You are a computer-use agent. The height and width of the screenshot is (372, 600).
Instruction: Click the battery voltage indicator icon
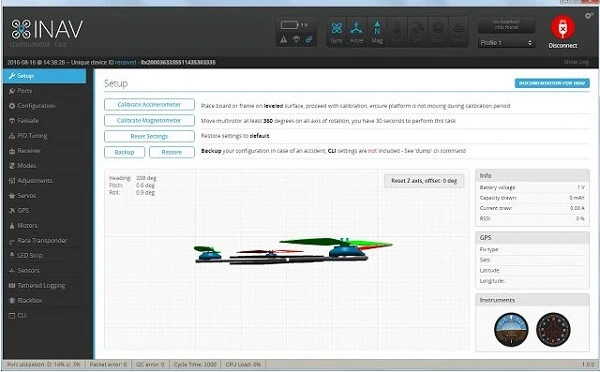289,25
